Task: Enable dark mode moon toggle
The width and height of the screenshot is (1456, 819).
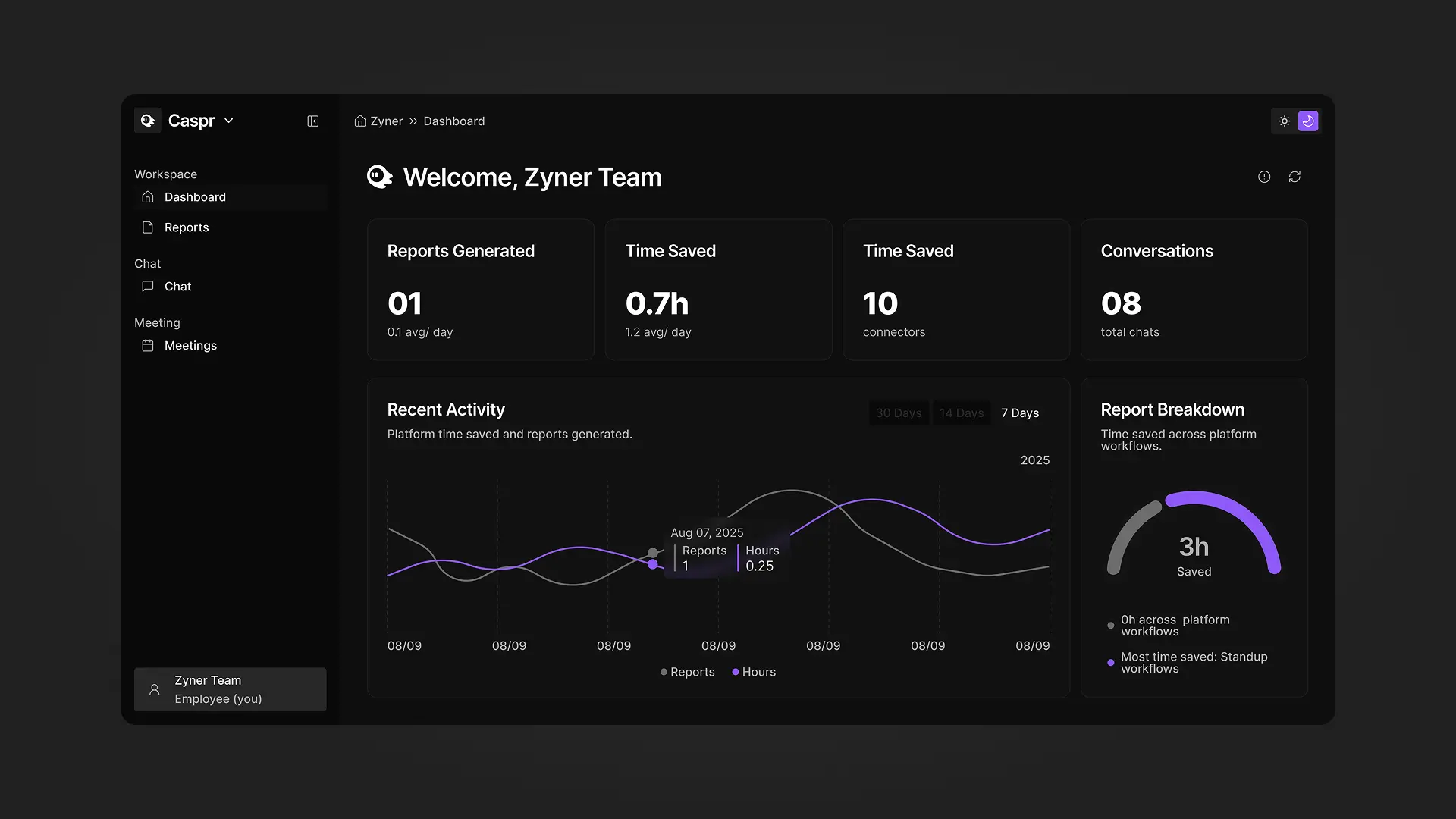Action: point(1308,121)
